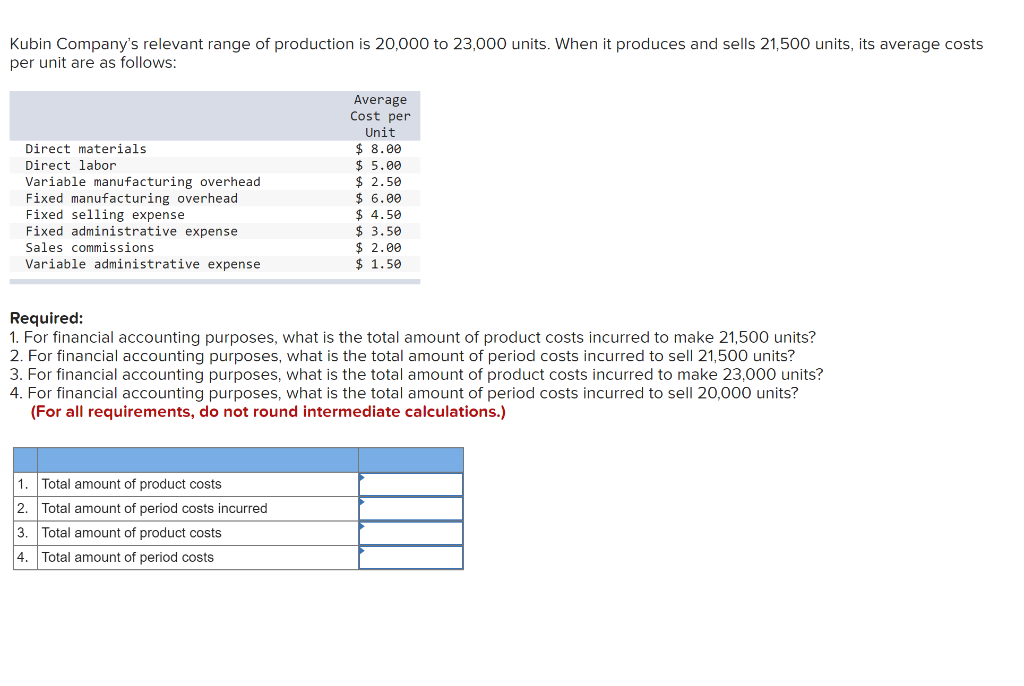This screenshot has width=1024, height=686.
Task: Click the 'Required:' heading
Action: (46, 318)
